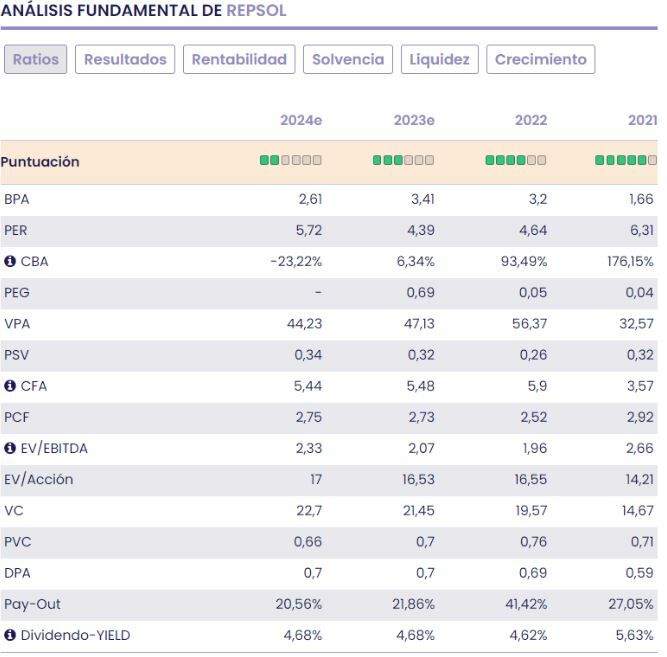Go to the Solvencia tab
667x657 pixels.
[x=348, y=59]
